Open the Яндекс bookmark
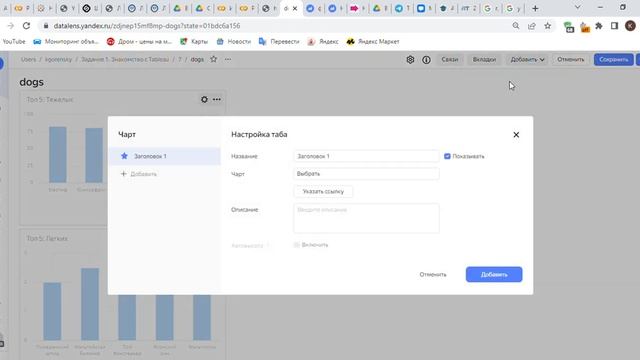This screenshot has height=360, width=640. coord(323,42)
